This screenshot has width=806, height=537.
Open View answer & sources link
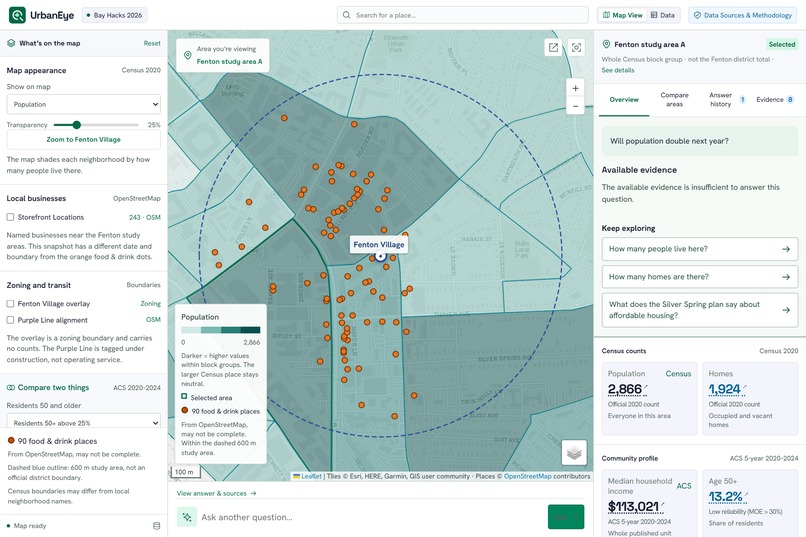(x=216, y=493)
